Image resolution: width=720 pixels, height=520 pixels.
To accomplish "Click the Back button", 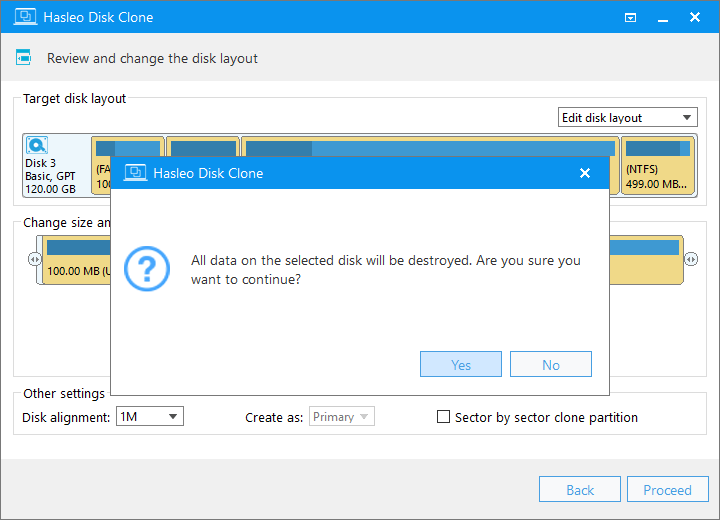I will [x=579, y=489].
